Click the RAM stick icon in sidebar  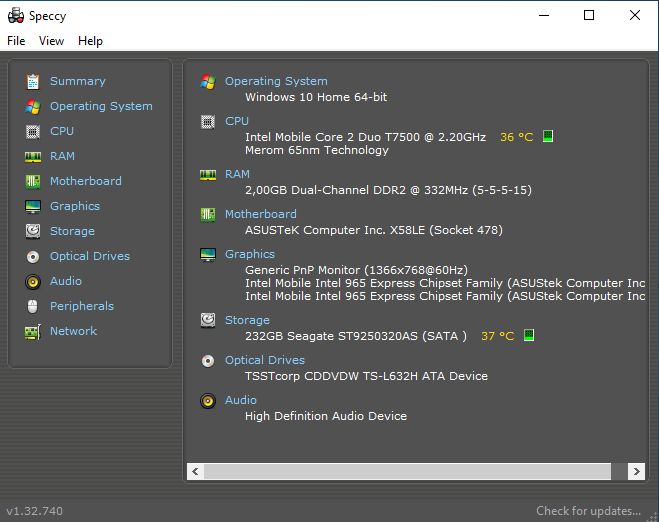[33, 157]
